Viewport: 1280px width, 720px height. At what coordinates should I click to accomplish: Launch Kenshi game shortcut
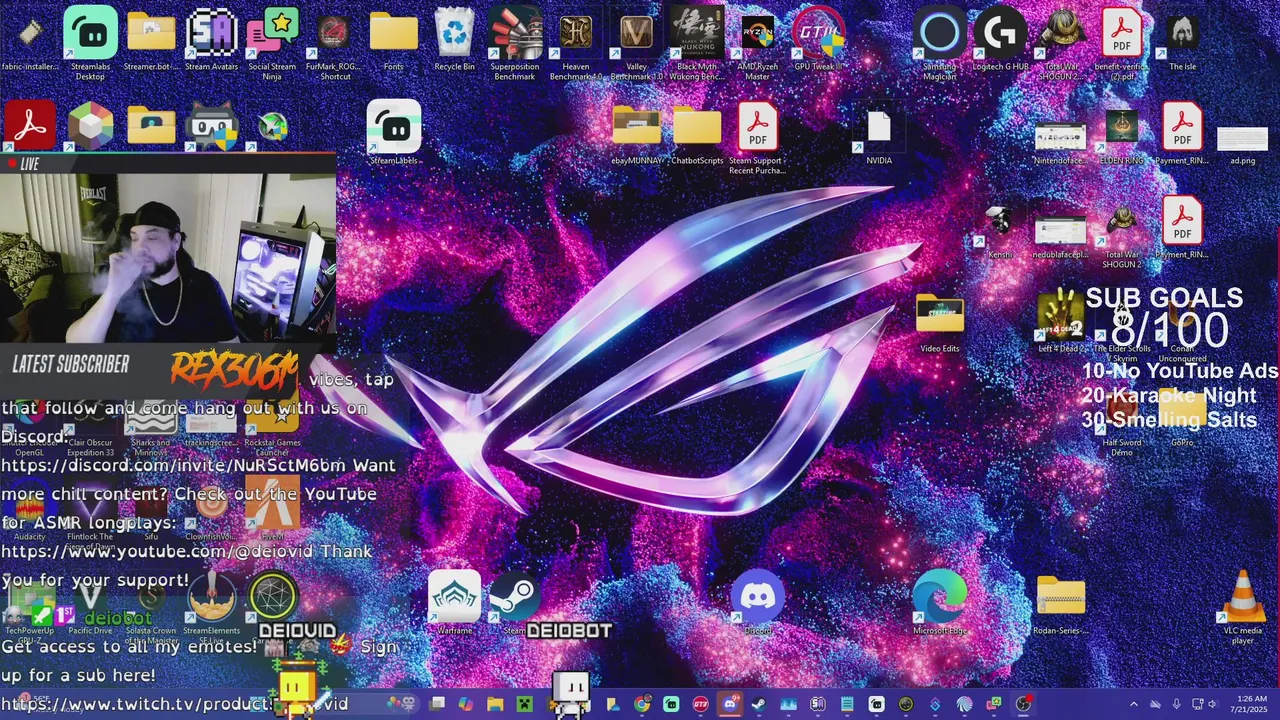pos(999,232)
